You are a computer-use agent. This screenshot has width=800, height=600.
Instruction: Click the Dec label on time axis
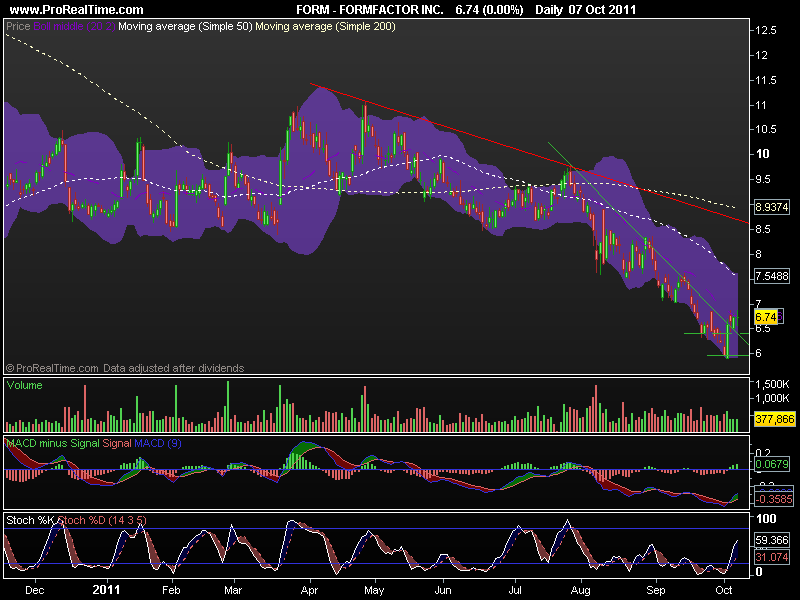(x=35, y=590)
